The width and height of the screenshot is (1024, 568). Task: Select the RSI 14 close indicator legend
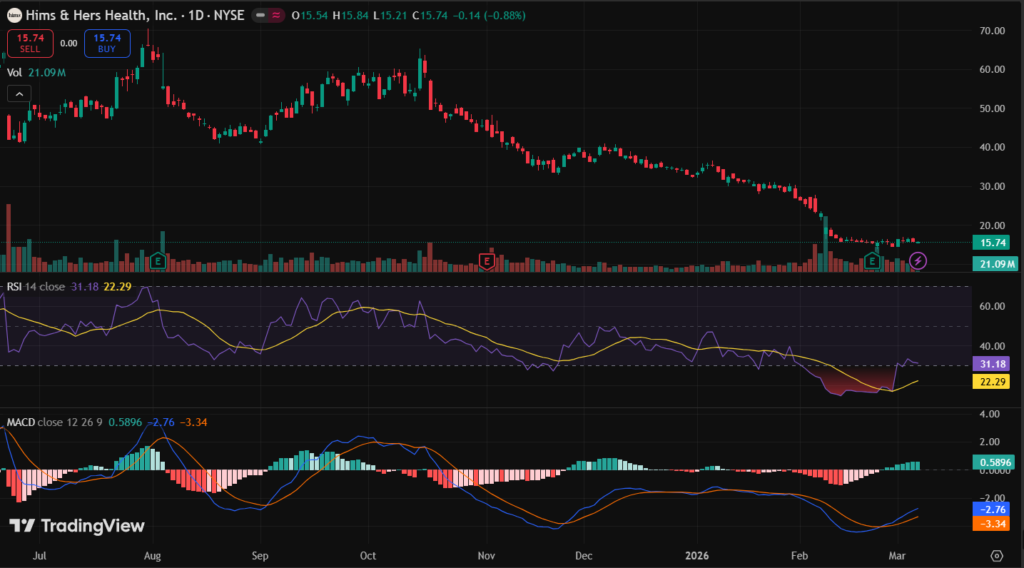coord(37,286)
